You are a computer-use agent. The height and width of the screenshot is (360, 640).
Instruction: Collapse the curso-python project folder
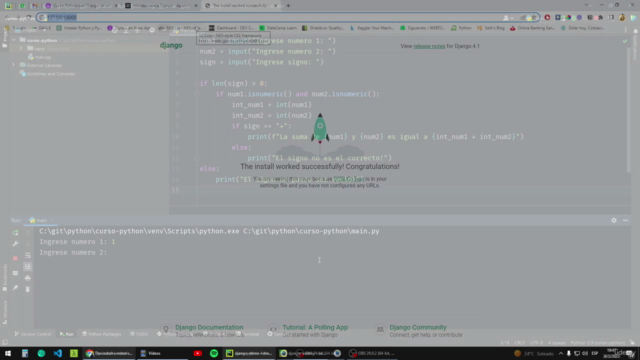click(x=13, y=40)
